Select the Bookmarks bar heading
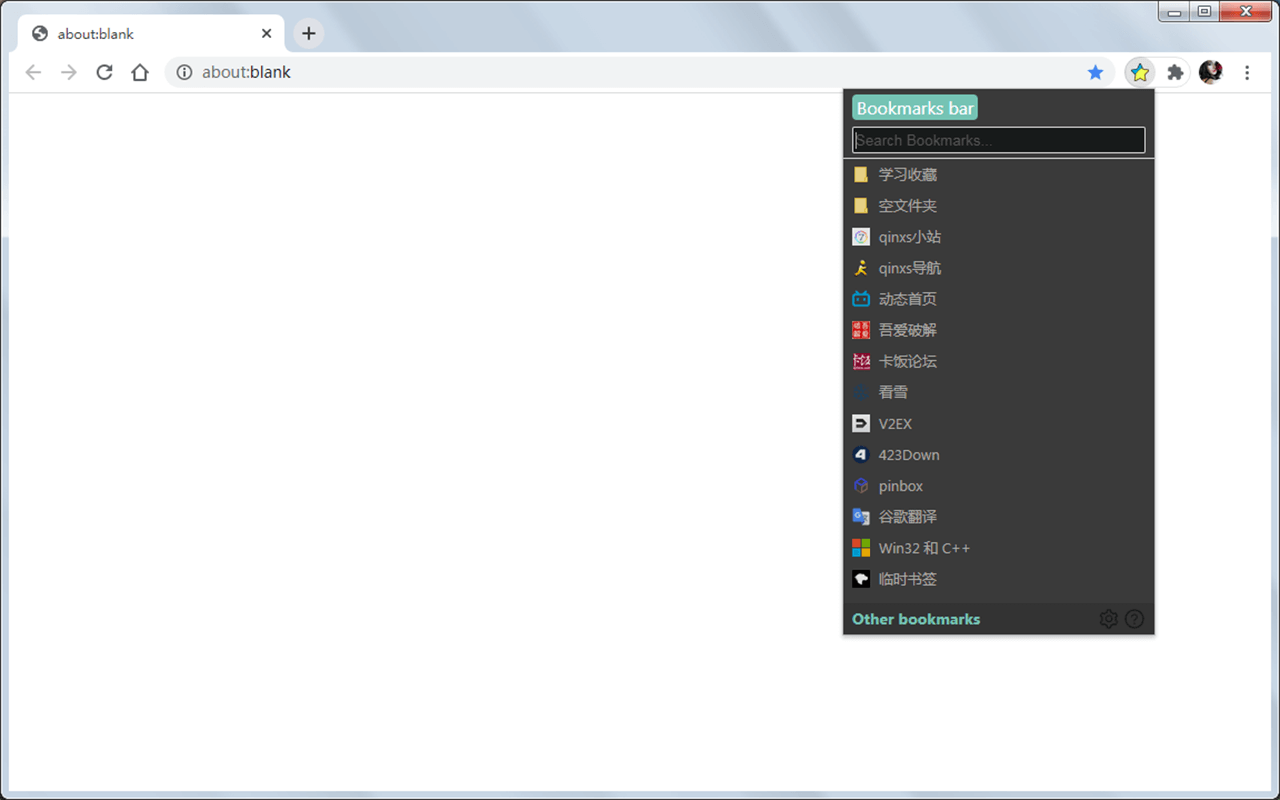1280x800 pixels. pyautogui.click(x=915, y=108)
